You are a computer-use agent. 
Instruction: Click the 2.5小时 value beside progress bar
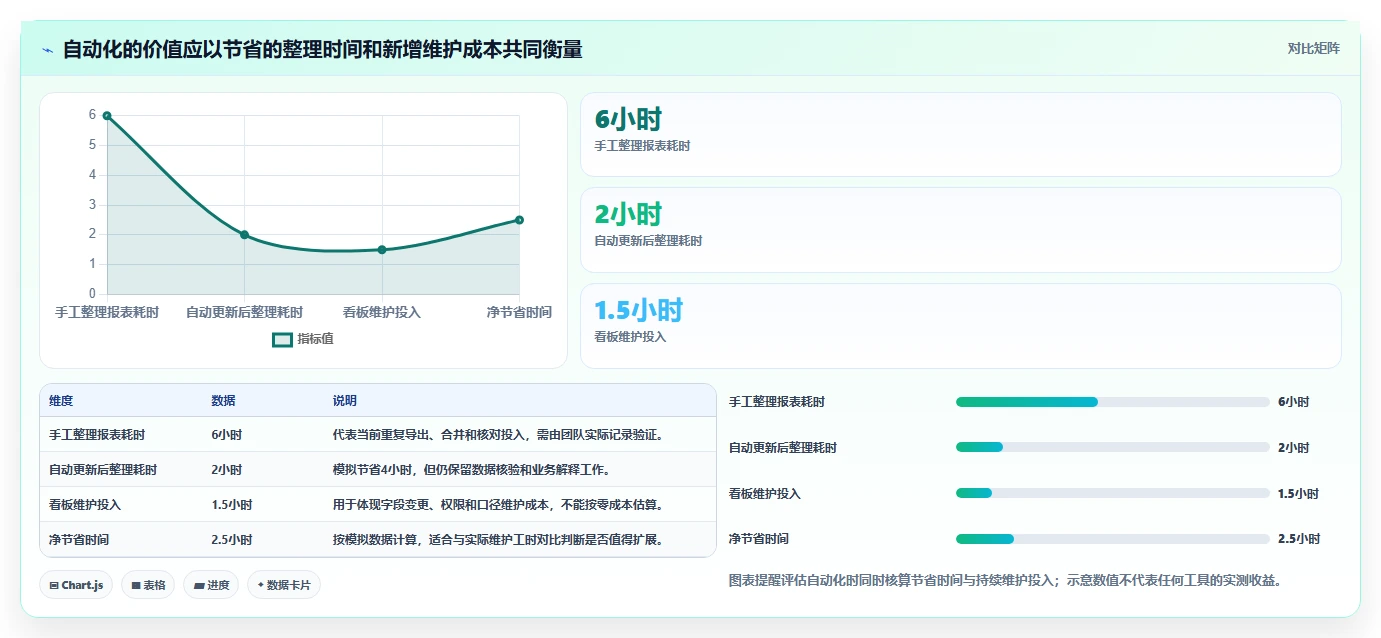pyautogui.click(x=1299, y=539)
